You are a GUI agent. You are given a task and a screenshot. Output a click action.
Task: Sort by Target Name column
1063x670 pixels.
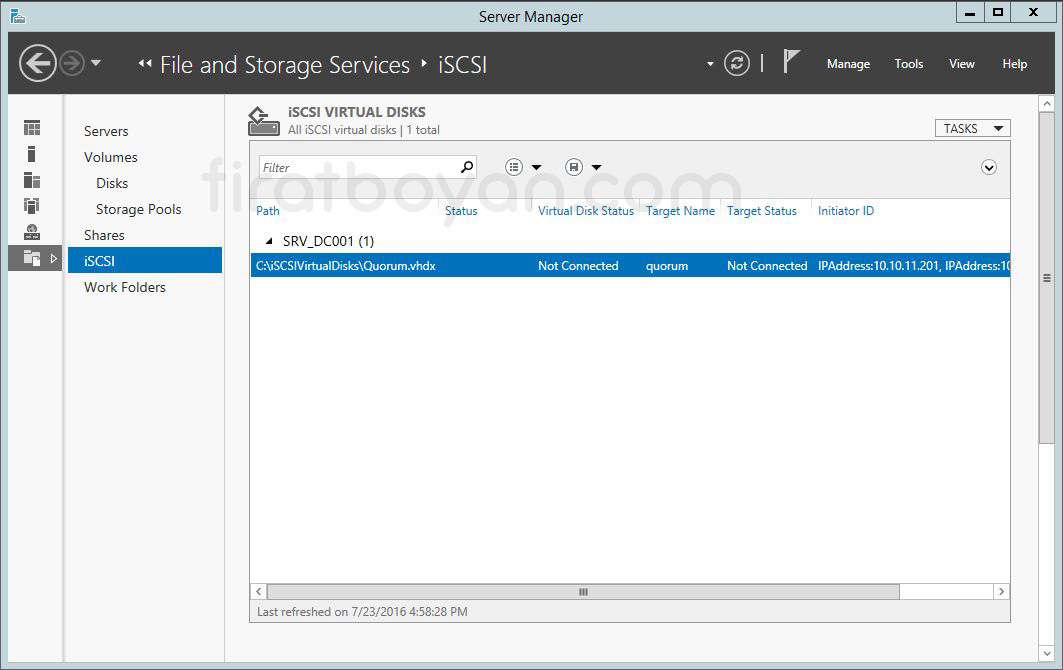680,211
